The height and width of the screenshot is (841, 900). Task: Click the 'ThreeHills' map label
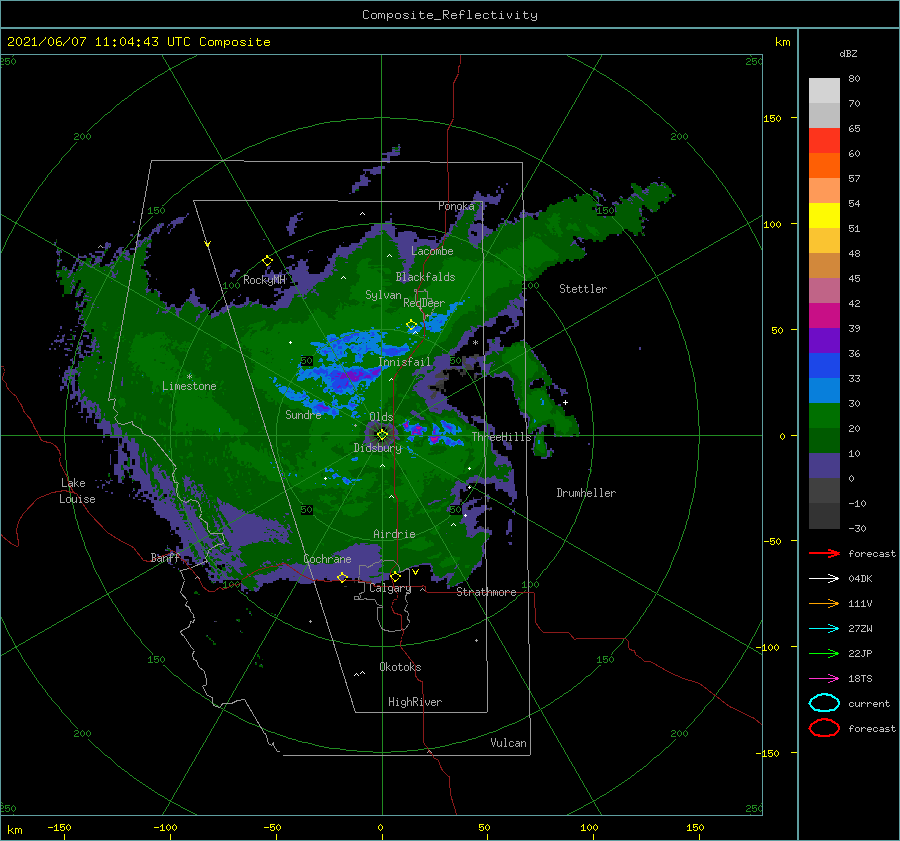click(502, 437)
